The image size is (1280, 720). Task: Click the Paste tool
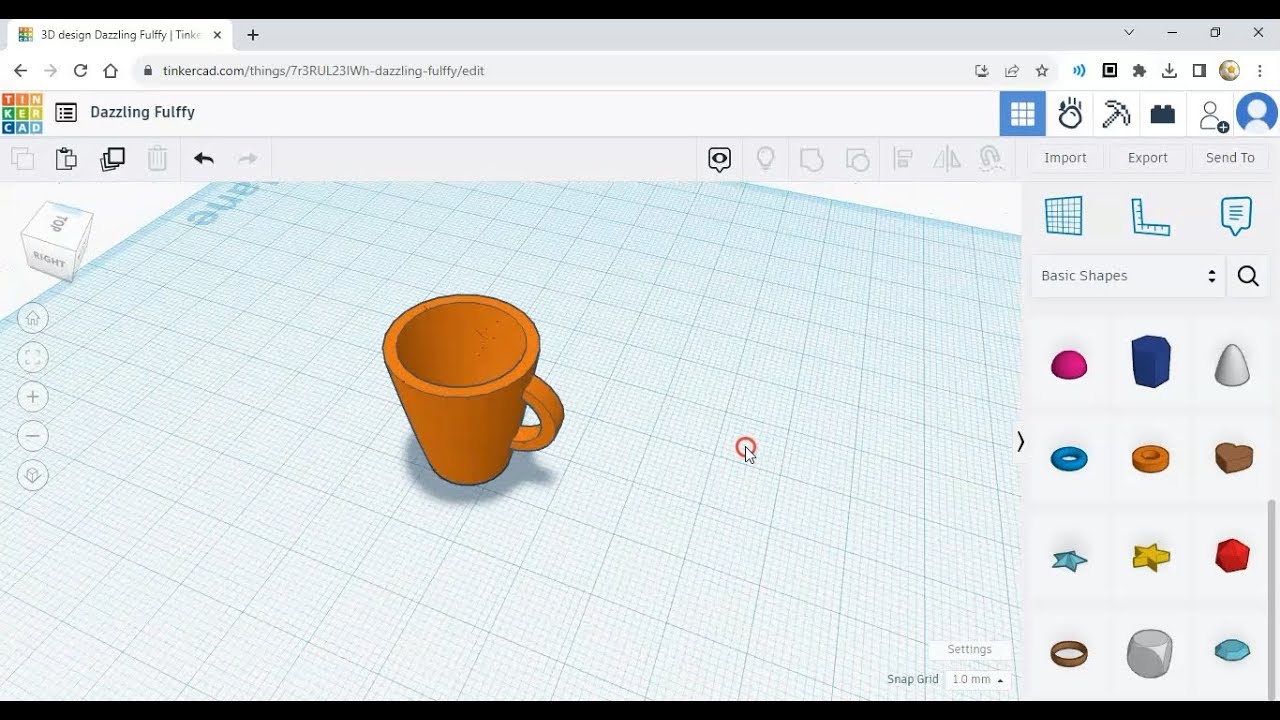[66, 159]
